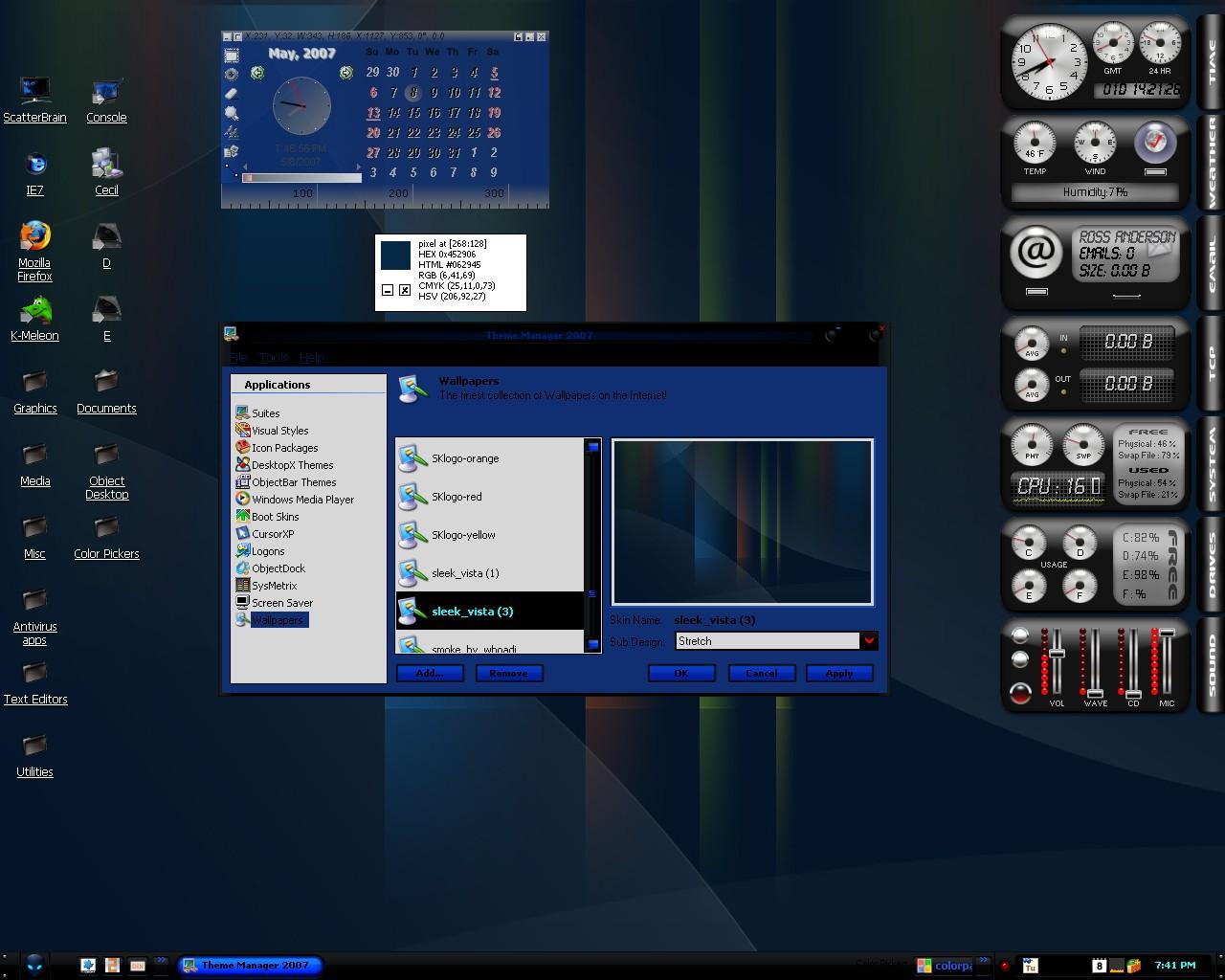Viewport: 1225px width, 980px height.
Task: Click the email @ icon in sidebar widget
Action: (x=1036, y=252)
